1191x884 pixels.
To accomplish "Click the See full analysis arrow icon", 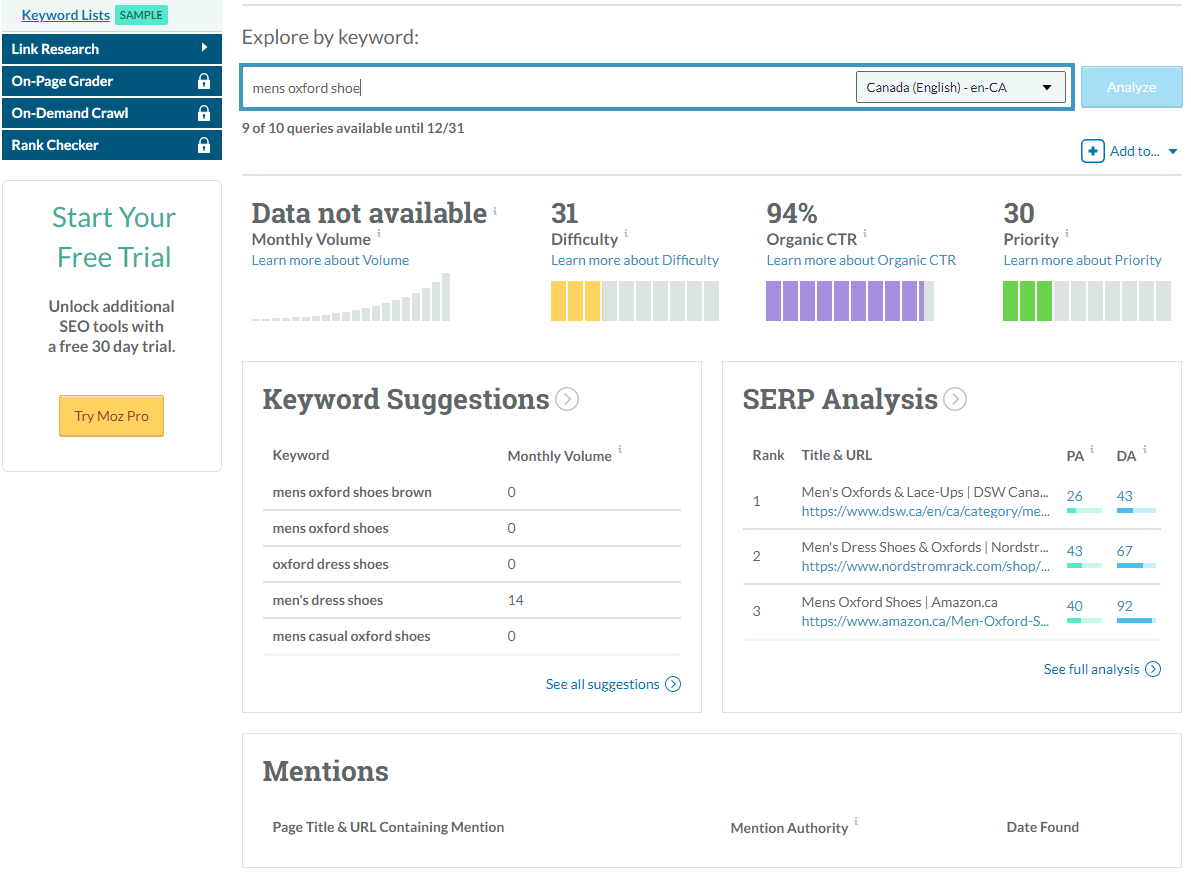I will [1153, 669].
